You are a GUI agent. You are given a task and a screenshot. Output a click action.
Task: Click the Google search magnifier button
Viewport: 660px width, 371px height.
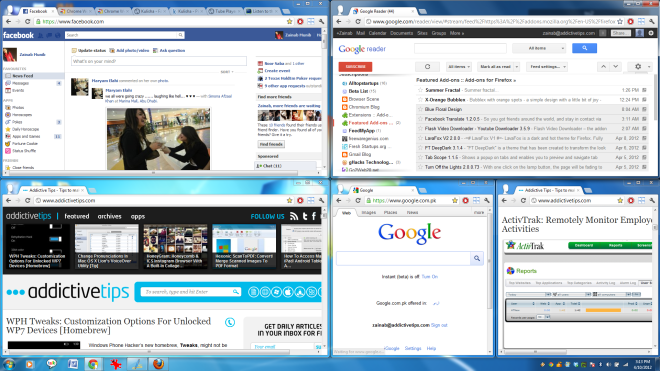point(476,258)
